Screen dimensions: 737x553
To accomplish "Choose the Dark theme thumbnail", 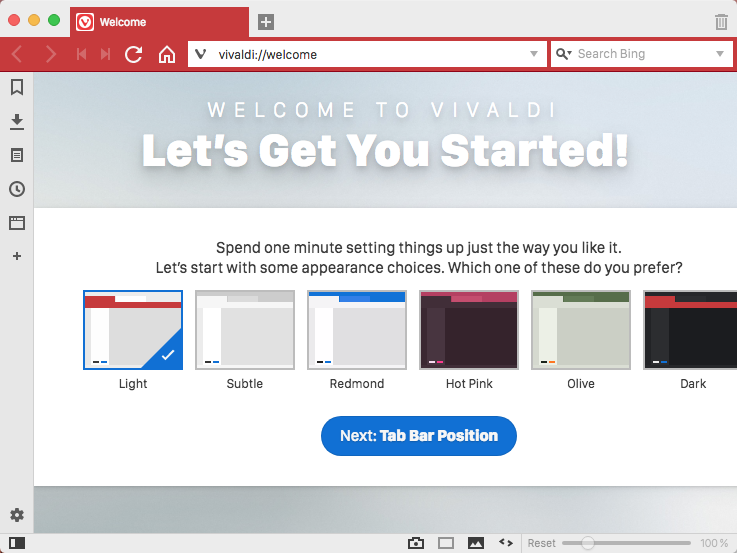I will (x=690, y=330).
